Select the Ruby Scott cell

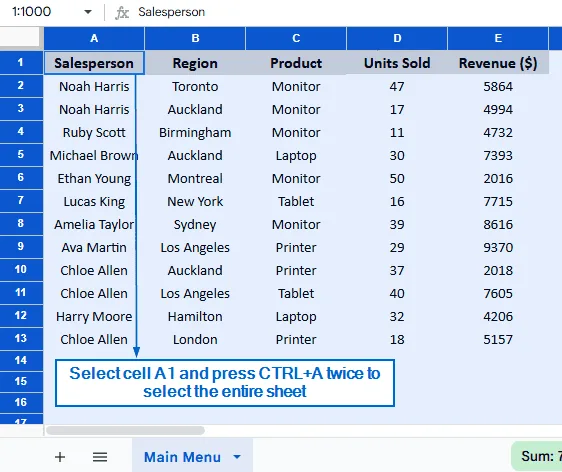[x=94, y=133]
